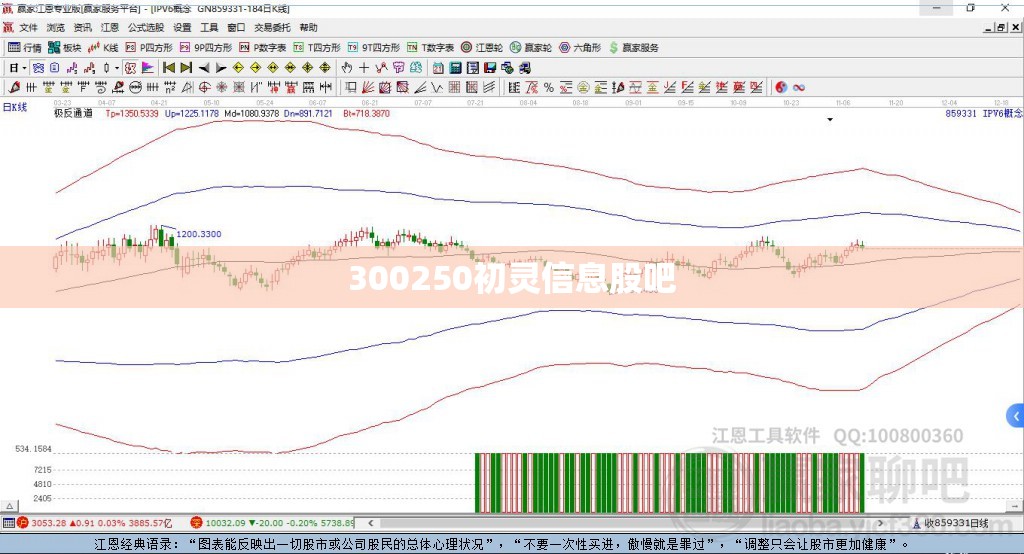Open 赢家服务 services

point(634,48)
